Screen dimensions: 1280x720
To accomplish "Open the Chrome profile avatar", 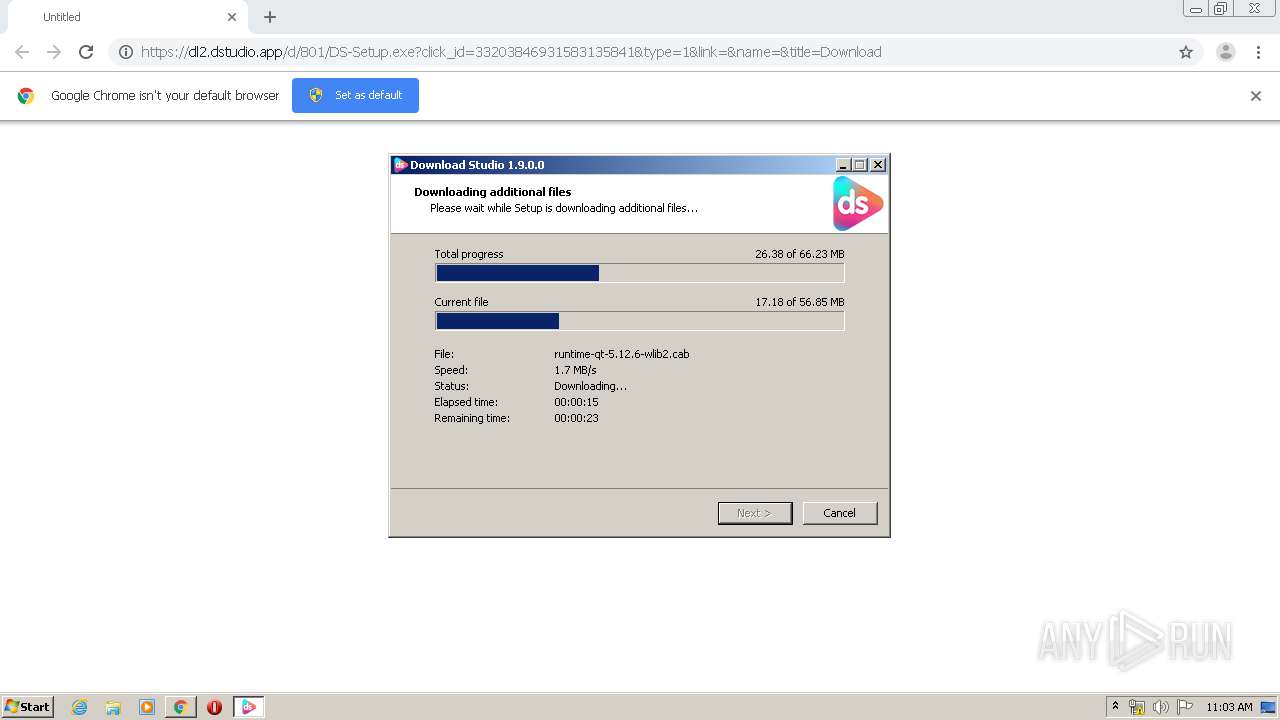I will pos(1225,52).
